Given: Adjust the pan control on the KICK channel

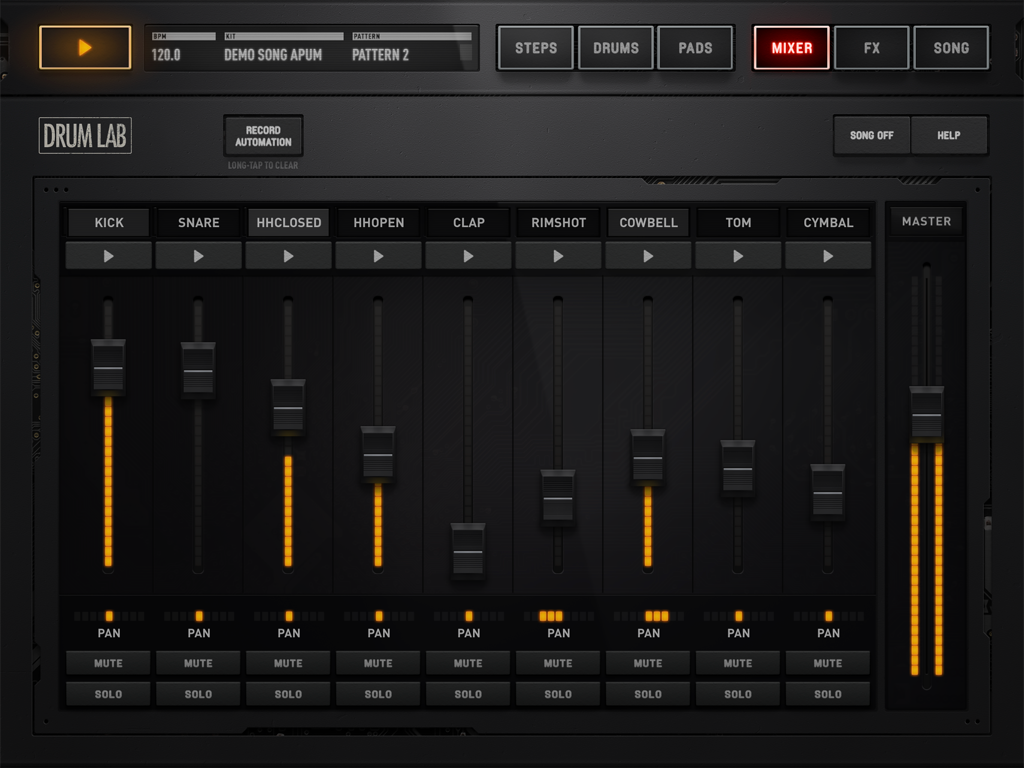Looking at the screenshot, I should coord(108,614).
